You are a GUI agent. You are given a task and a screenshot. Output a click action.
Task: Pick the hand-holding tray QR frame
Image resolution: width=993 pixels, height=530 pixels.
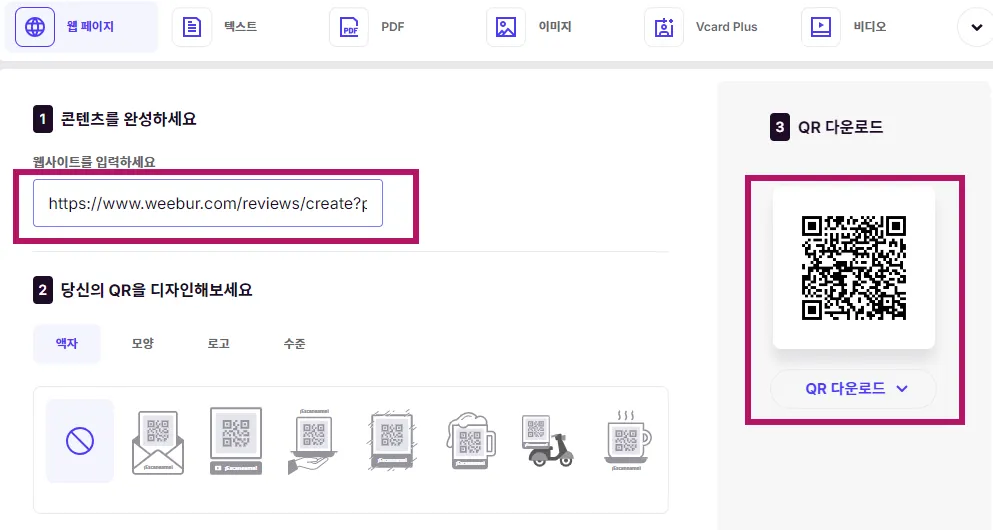tap(313, 441)
